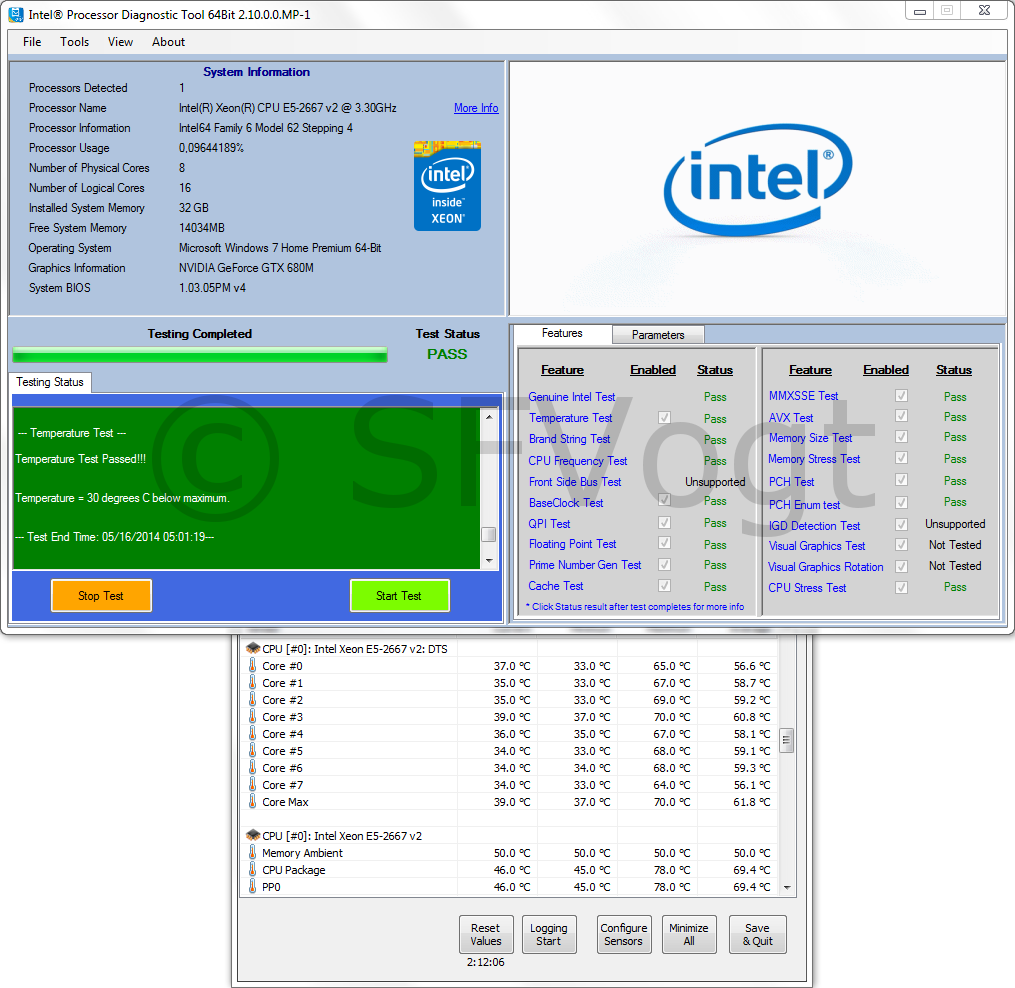Viewport: 1015px width, 988px height.
Task: Click thermometer icon for Core #1
Action: tap(252, 682)
